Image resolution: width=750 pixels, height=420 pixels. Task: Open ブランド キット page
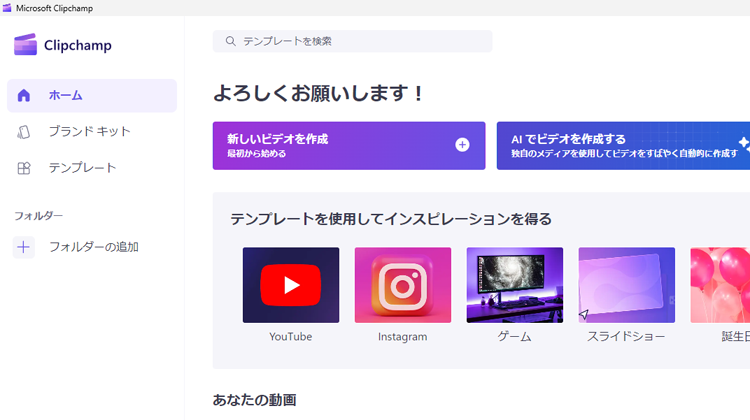point(92,132)
